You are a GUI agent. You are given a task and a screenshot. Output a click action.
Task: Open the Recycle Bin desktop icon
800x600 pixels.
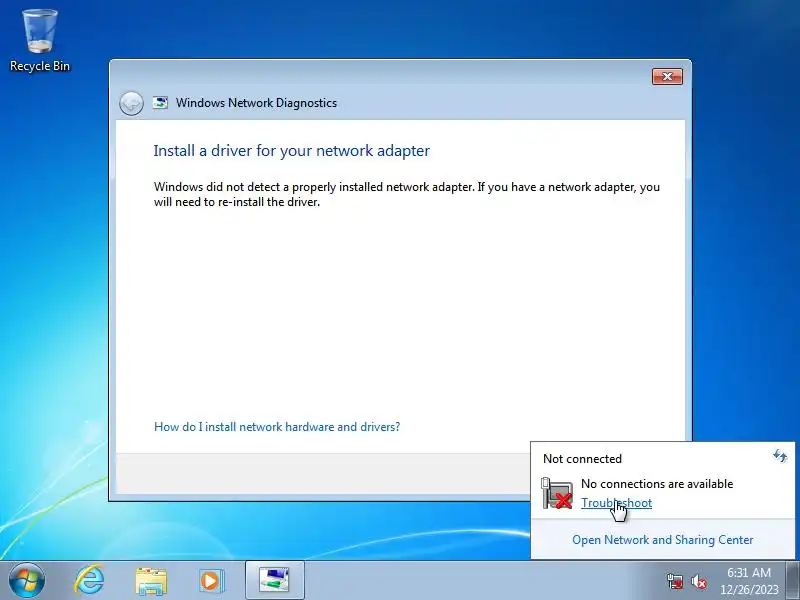tap(39, 41)
